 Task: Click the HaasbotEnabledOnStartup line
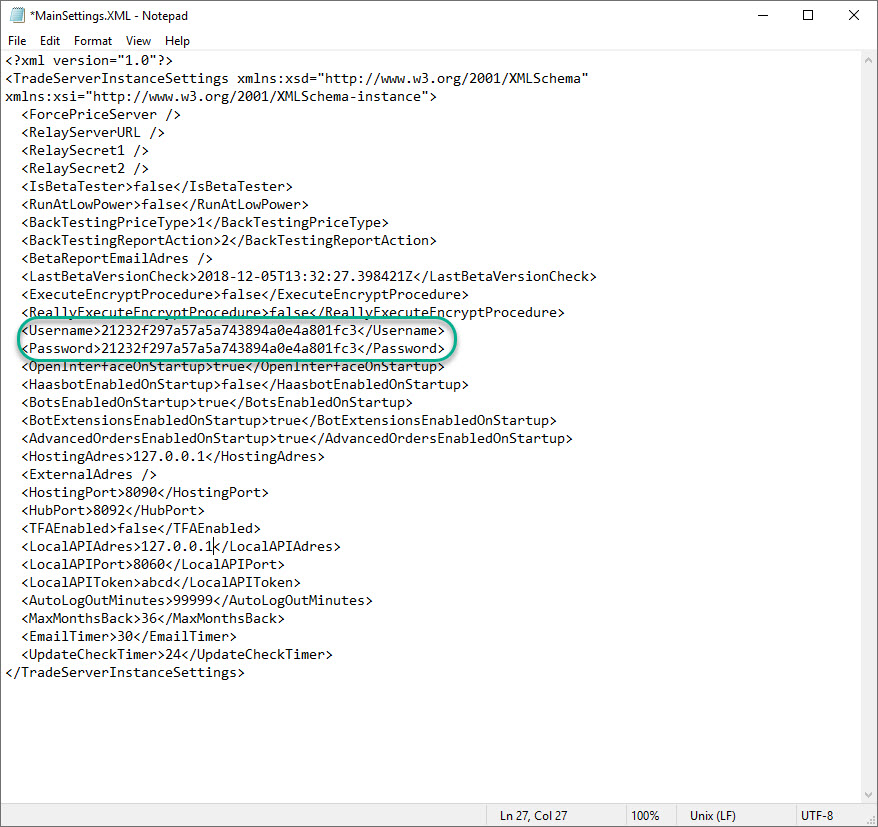[x=245, y=384]
